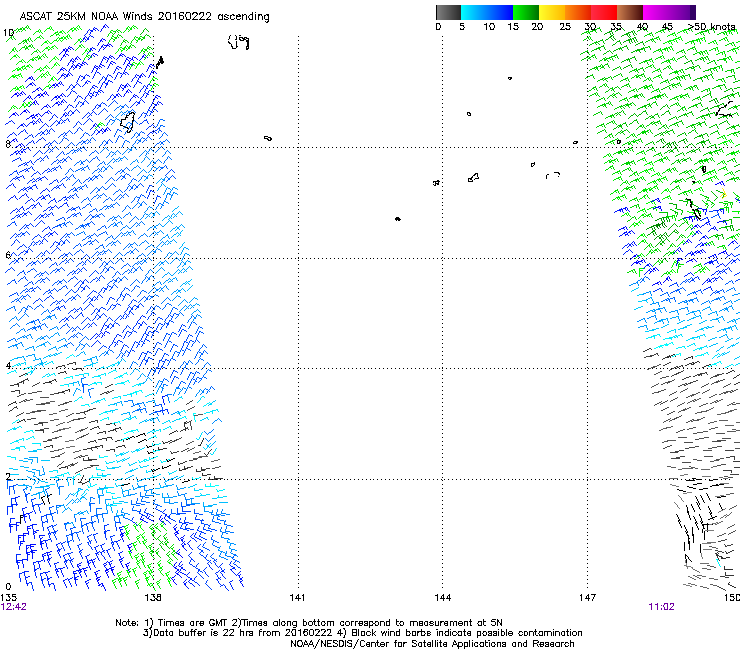Click the longitude '138' axis label
The height and width of the screenshot is (650, 740).
pos(153,598)
